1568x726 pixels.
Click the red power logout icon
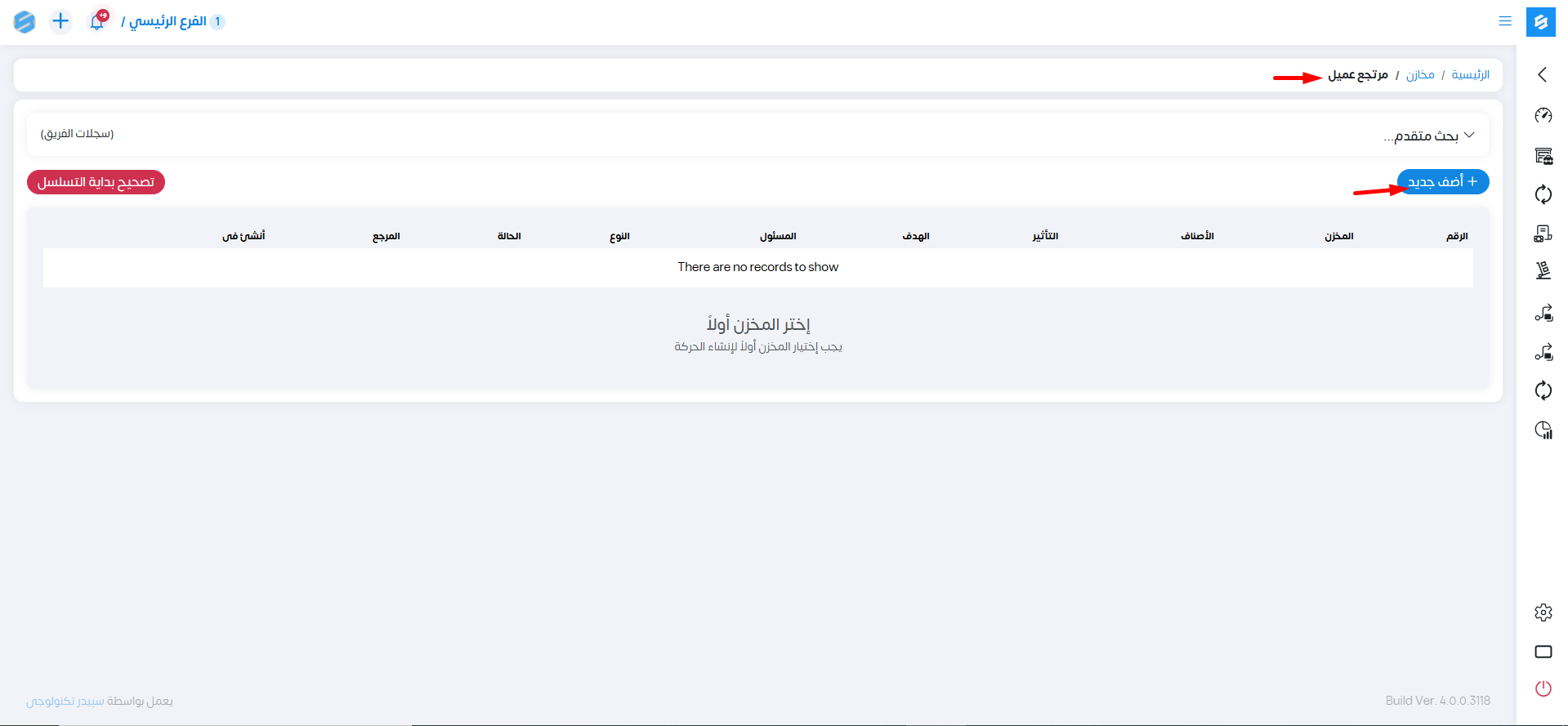click(1543, 688)
